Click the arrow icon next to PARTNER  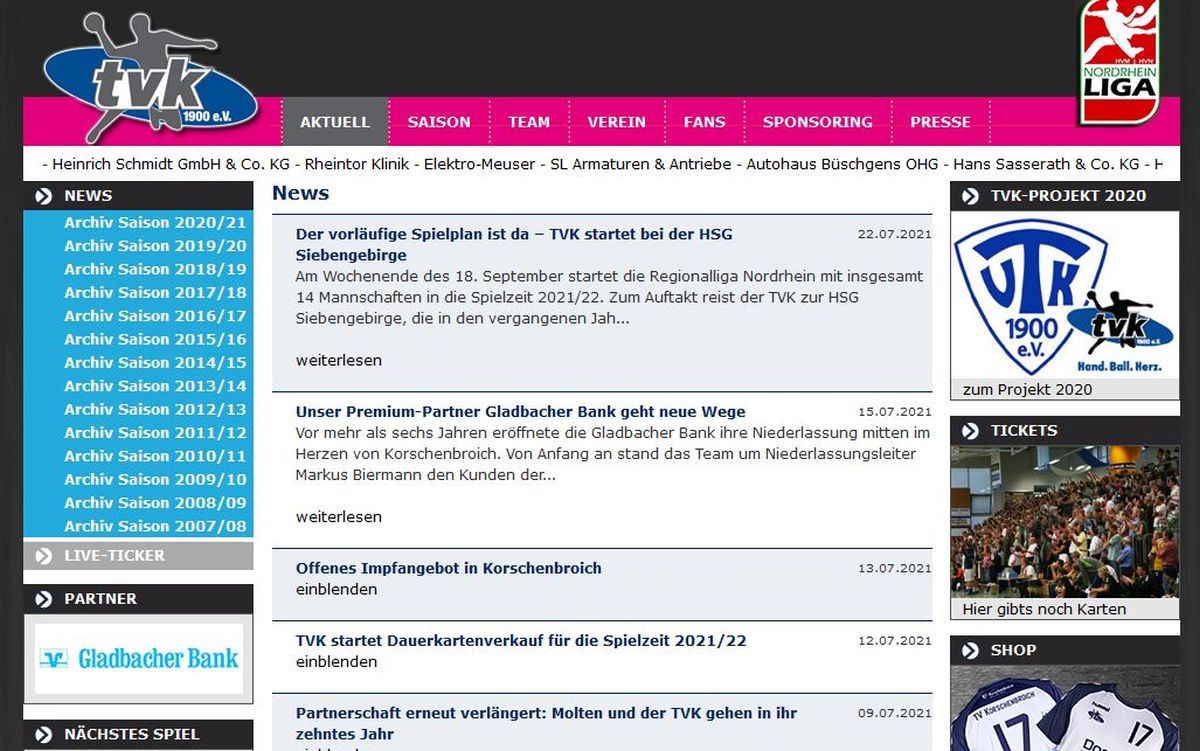click(43, 599)
